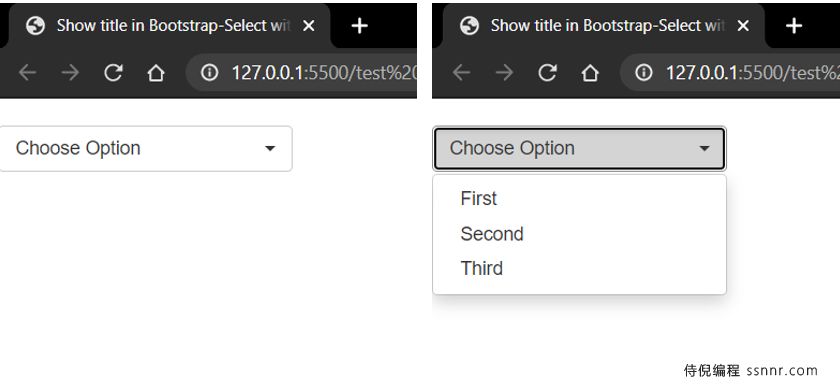Click back arrow in left browser
Image resolution: width=840 pixels, height=386 pixels.
(27, 72)
